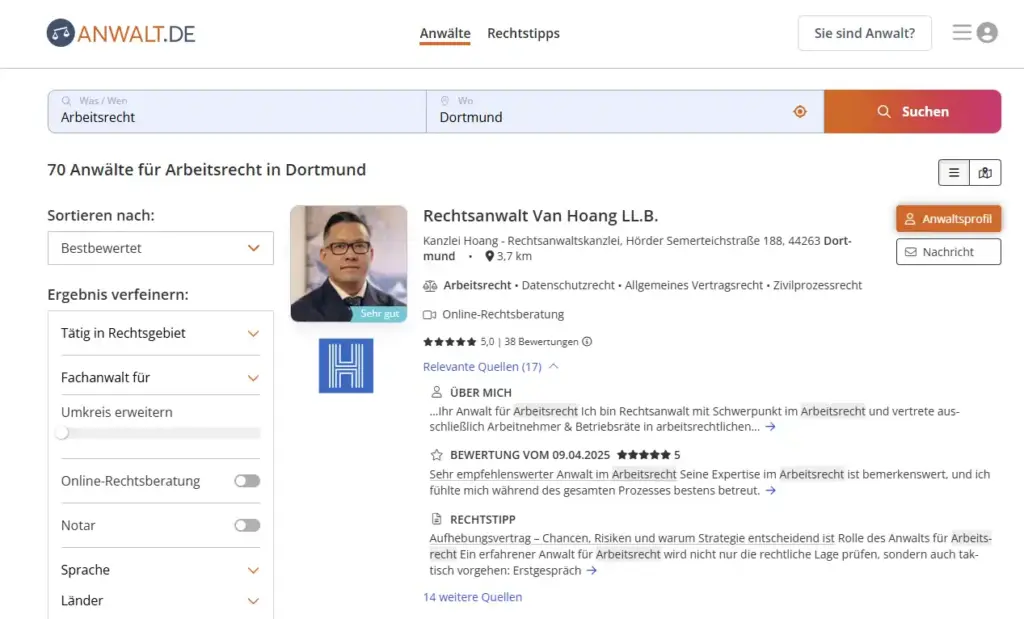Click the 38 Bewertungen text
This screenshot has height=619, width=1024.
541,341
